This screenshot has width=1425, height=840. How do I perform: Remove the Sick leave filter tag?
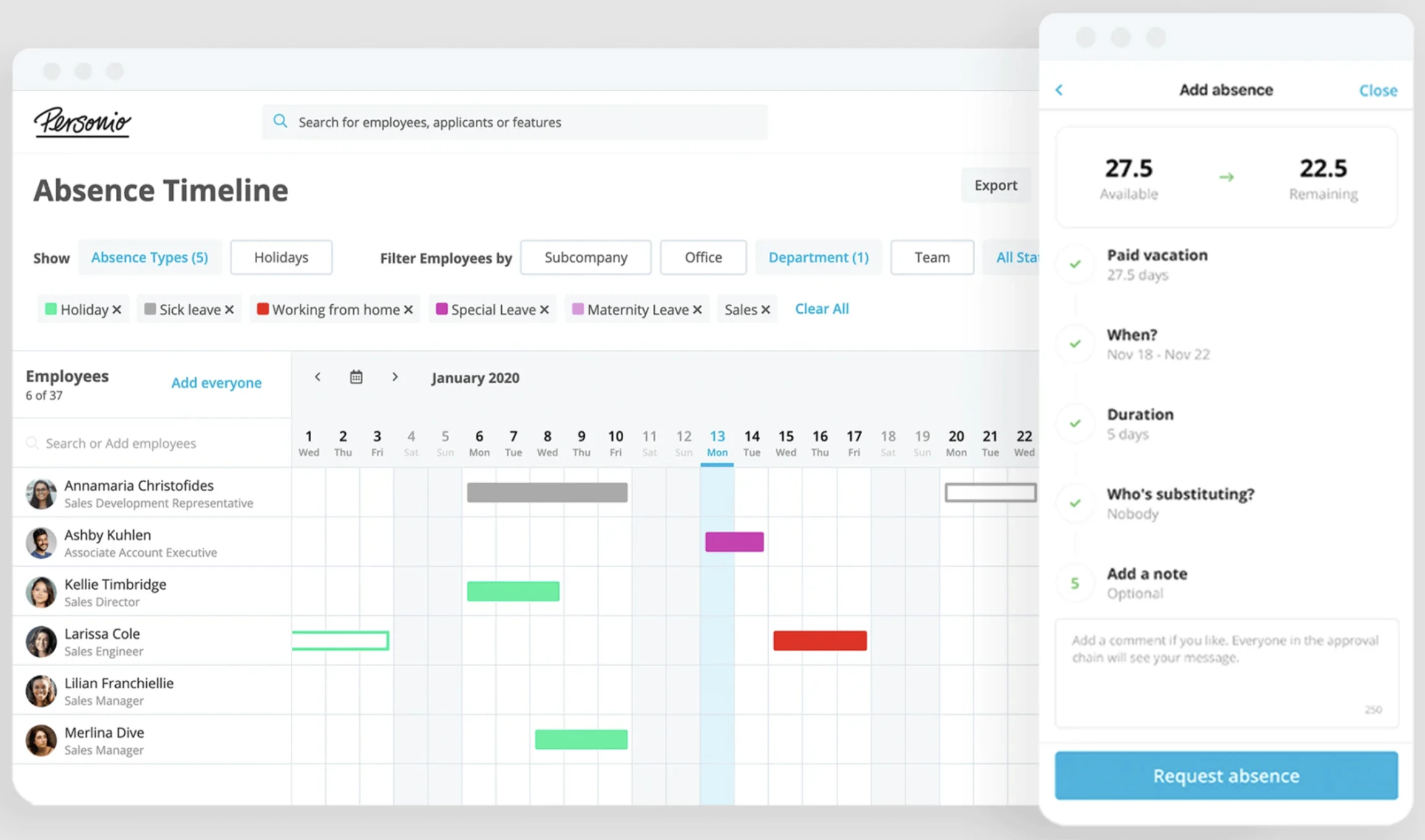click(229, 310)
